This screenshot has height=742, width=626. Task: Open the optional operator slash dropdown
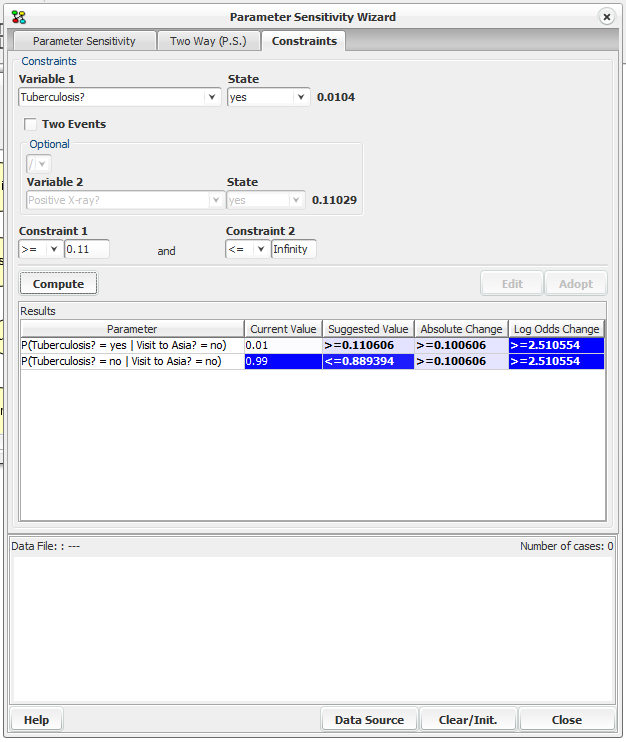39,164
